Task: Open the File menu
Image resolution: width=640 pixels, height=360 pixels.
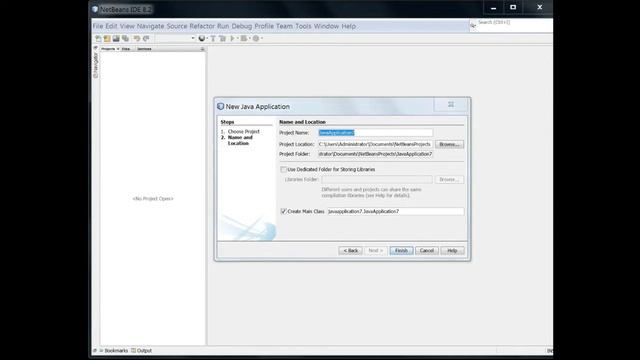Action: [x=98, y=26]
